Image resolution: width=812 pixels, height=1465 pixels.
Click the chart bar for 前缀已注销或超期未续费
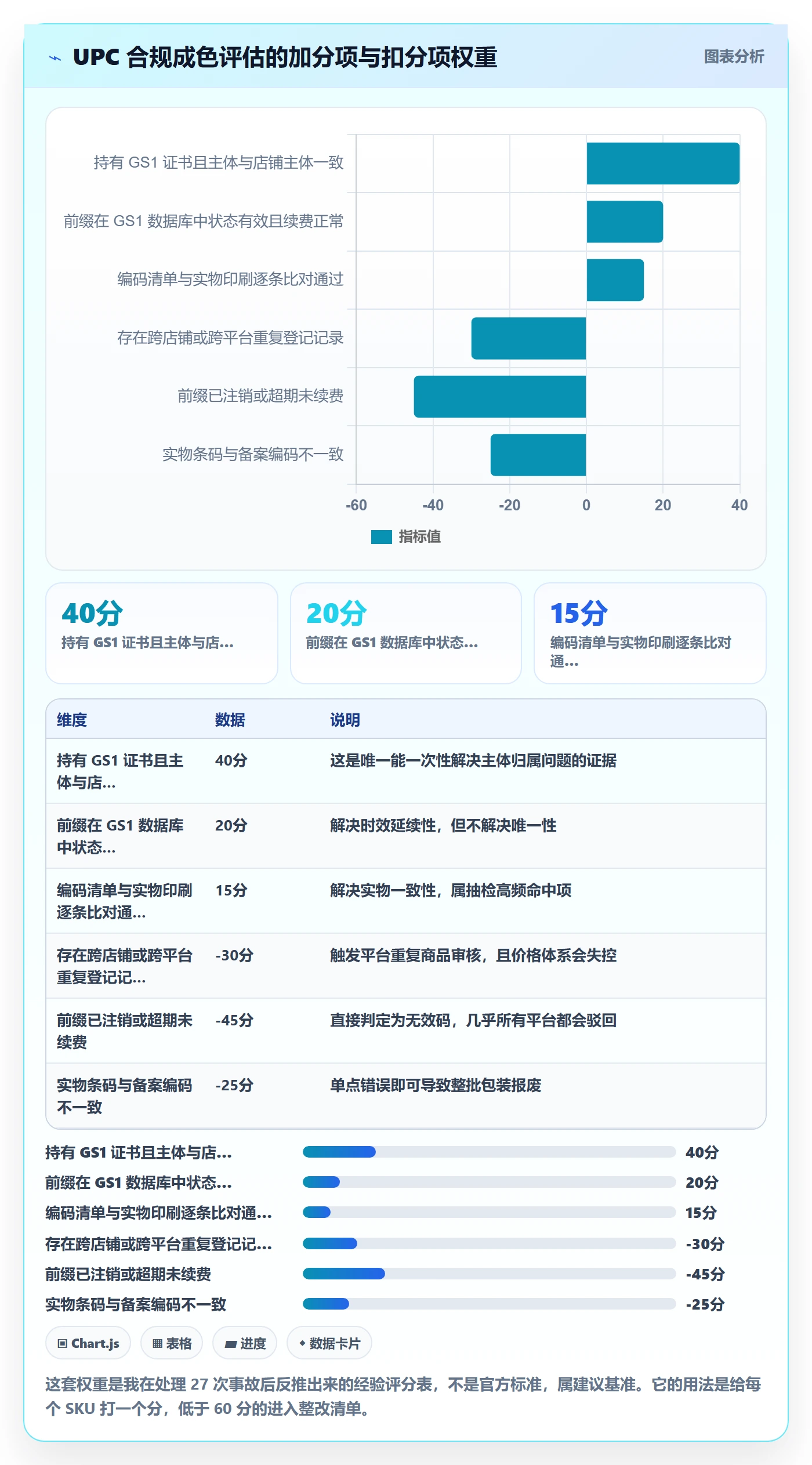(500, 397)
